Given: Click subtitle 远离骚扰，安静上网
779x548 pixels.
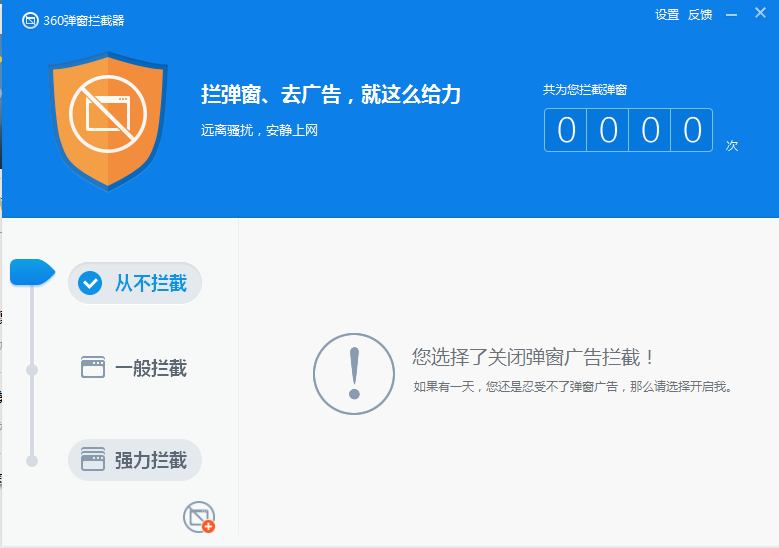Looking at the screenshot, I should pyautogui.click(x=259, y=131).
